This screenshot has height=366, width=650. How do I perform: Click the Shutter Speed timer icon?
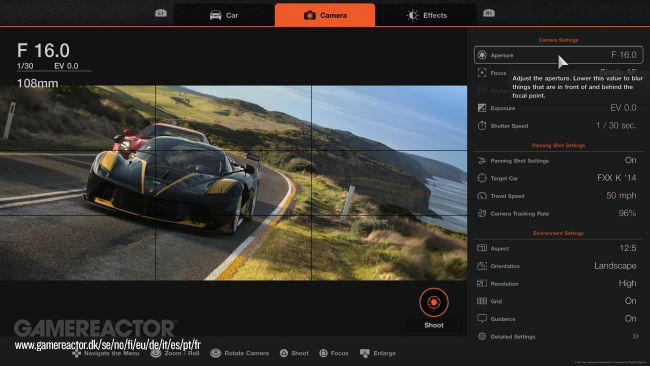click(482, 126)
